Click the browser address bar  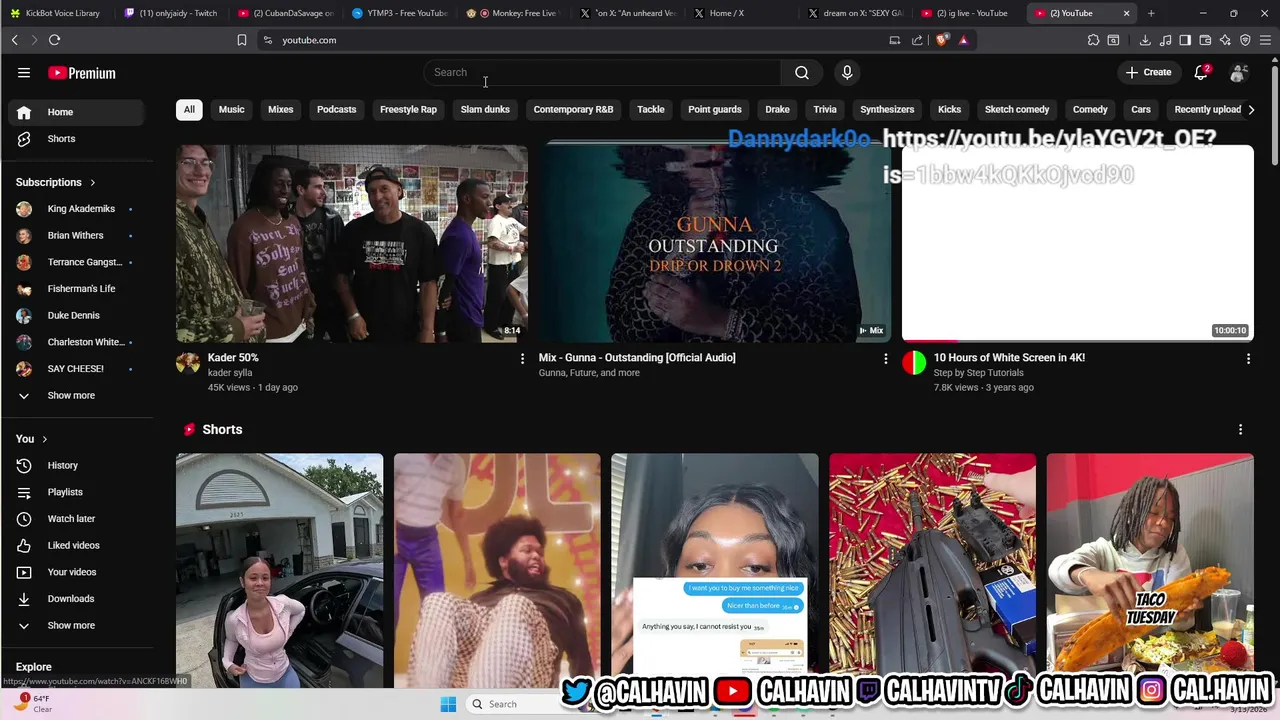(x=580, y=40)
